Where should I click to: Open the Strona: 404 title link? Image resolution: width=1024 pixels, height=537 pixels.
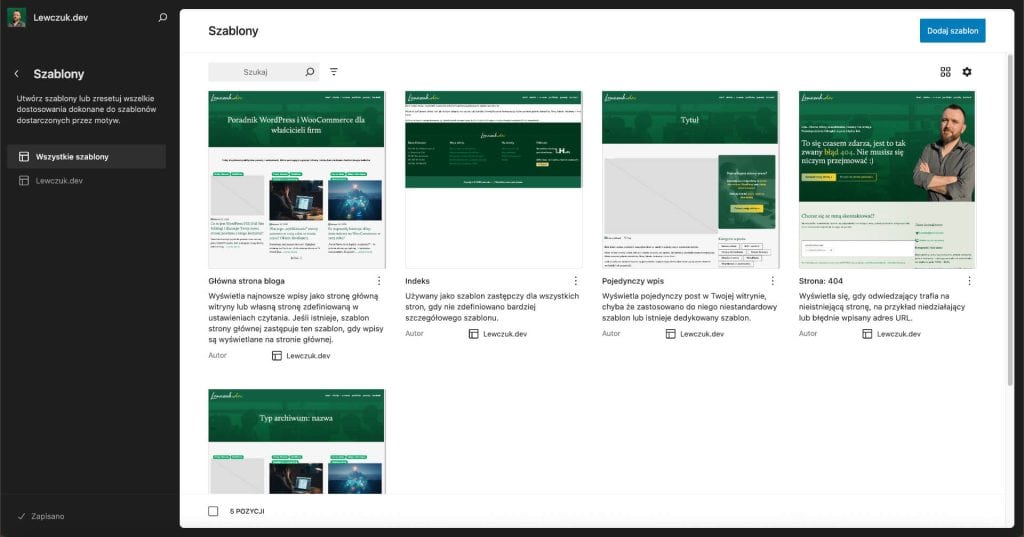click(x=821, y=281)
